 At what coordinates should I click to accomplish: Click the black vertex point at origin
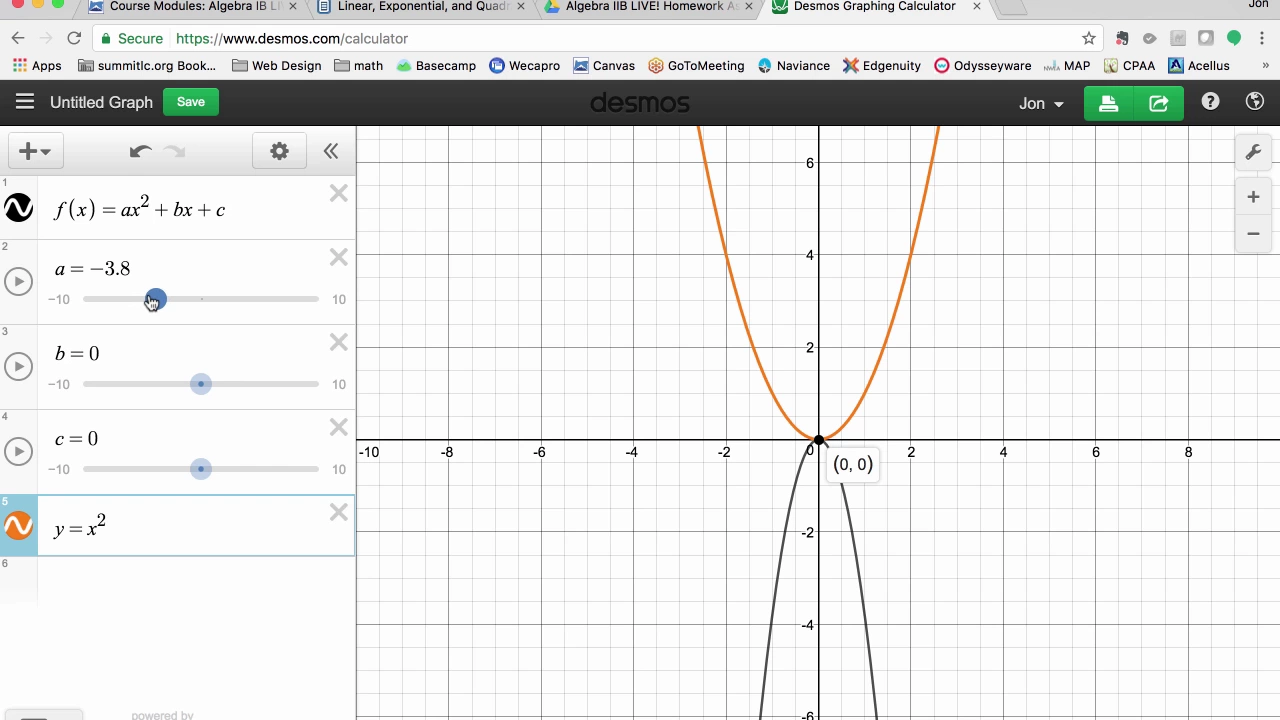click(x=819, y=440)
